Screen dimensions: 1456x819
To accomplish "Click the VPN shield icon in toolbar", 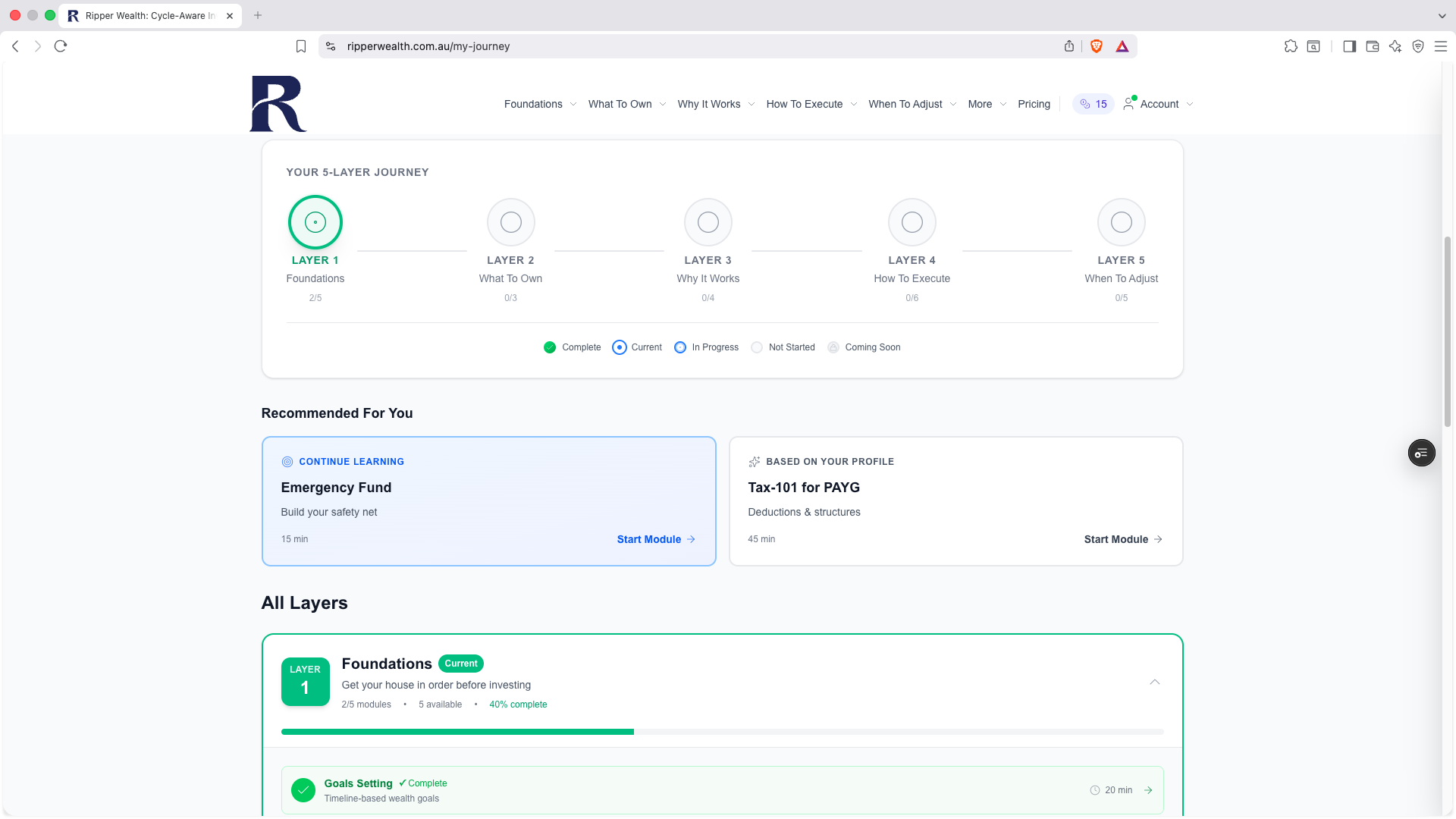I will 1418,46.
